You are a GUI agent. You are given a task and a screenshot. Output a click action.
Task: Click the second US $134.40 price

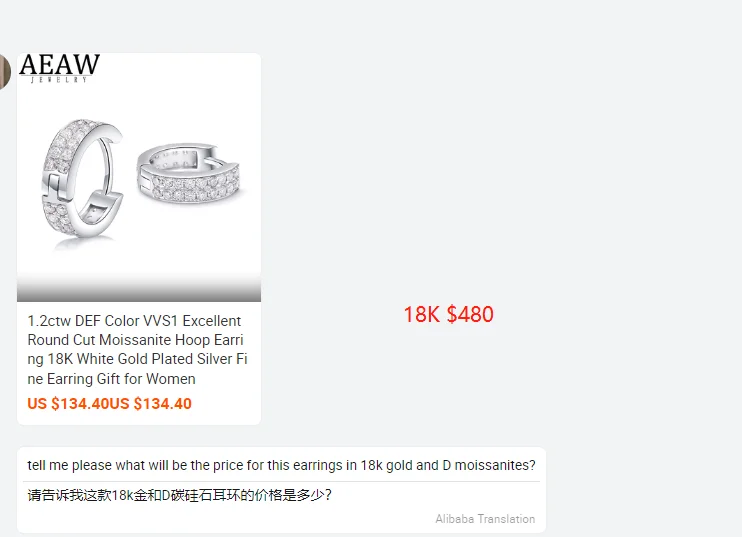[150, 404]
